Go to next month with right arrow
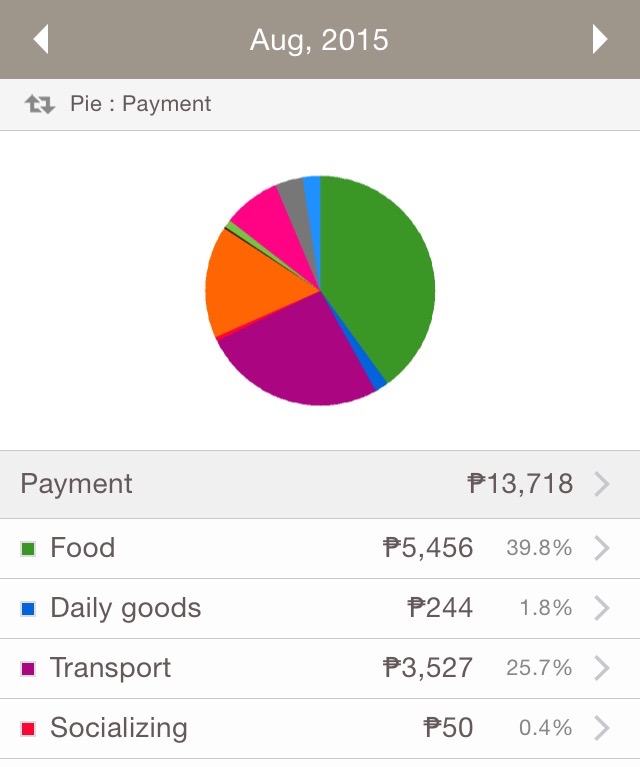 [600, 39]
